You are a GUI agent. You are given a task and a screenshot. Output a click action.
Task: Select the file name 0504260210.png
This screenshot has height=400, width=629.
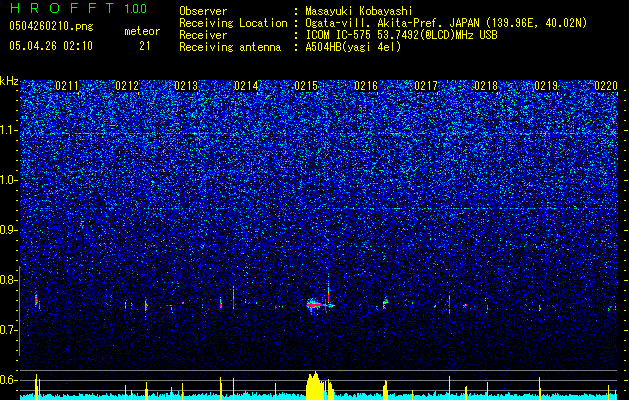click(51, 26)
